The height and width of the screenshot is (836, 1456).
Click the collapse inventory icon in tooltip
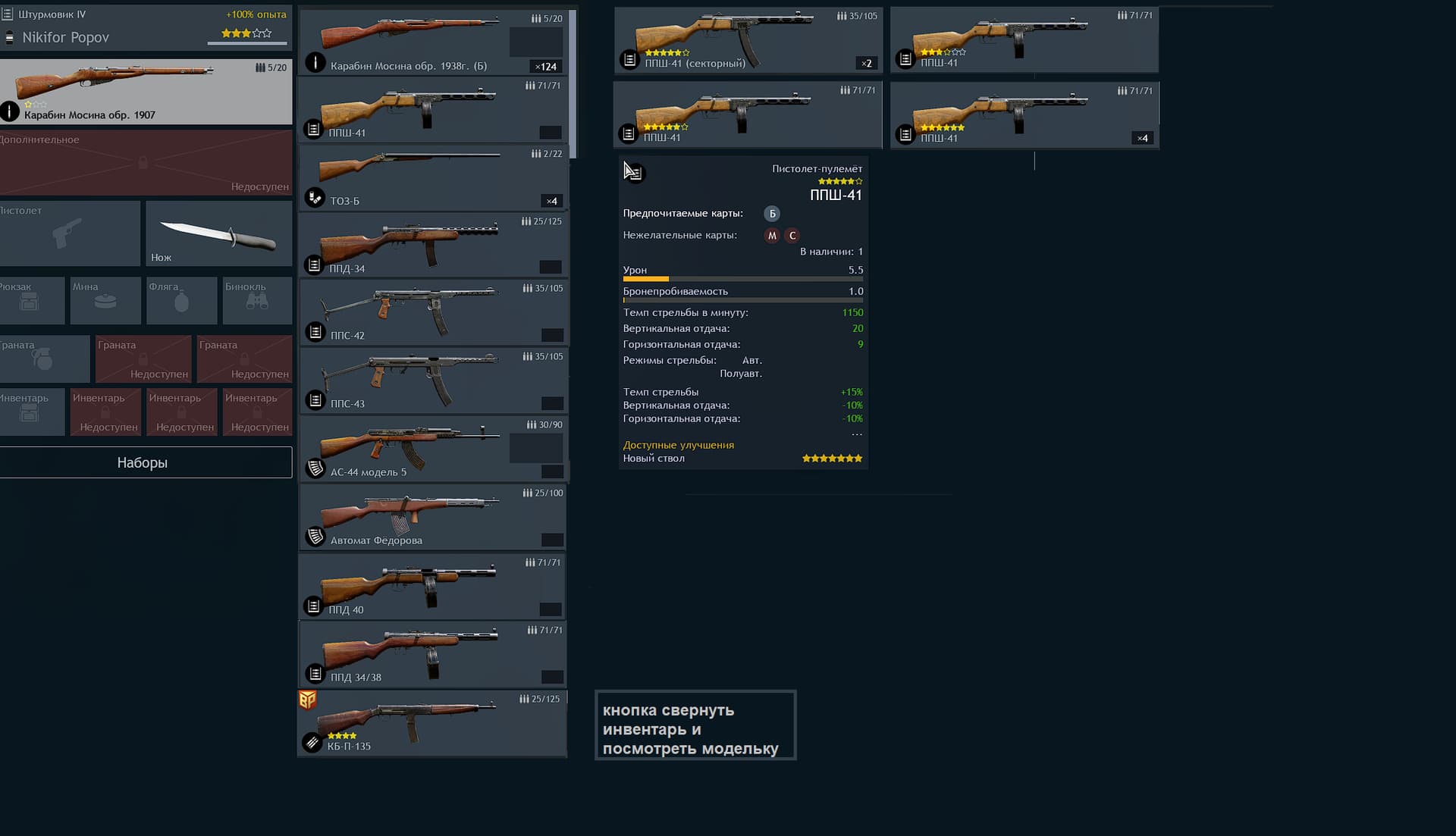(634, 173)
